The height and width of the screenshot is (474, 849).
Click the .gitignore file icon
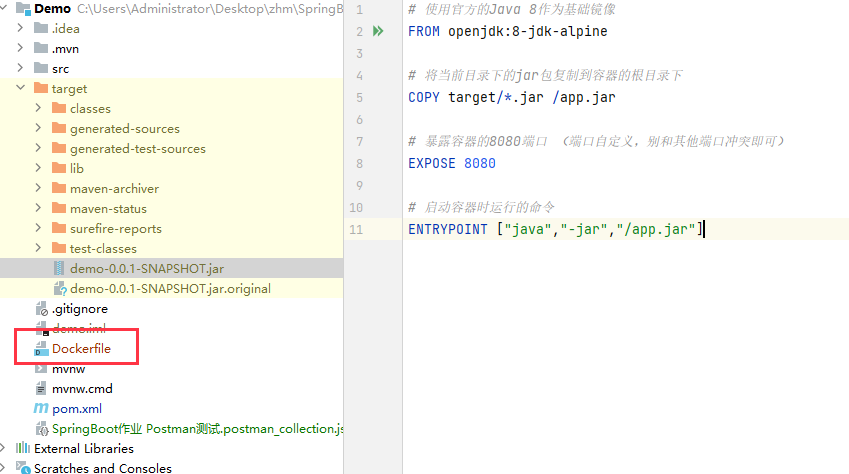click(x=42, y=309)
